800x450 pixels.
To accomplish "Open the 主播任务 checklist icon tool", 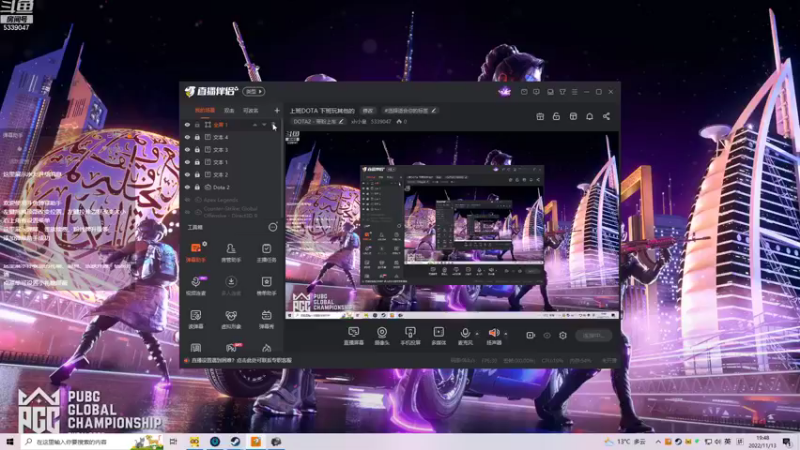I will [x=266, y=253].
